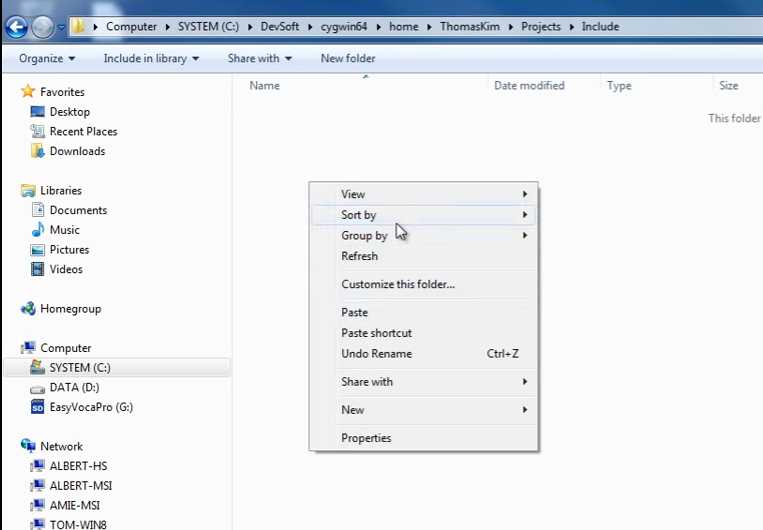Screen dimensions: 763x530
Task: Click SYSTEM (C:) in the address breadcrumb
Action: 208,26
